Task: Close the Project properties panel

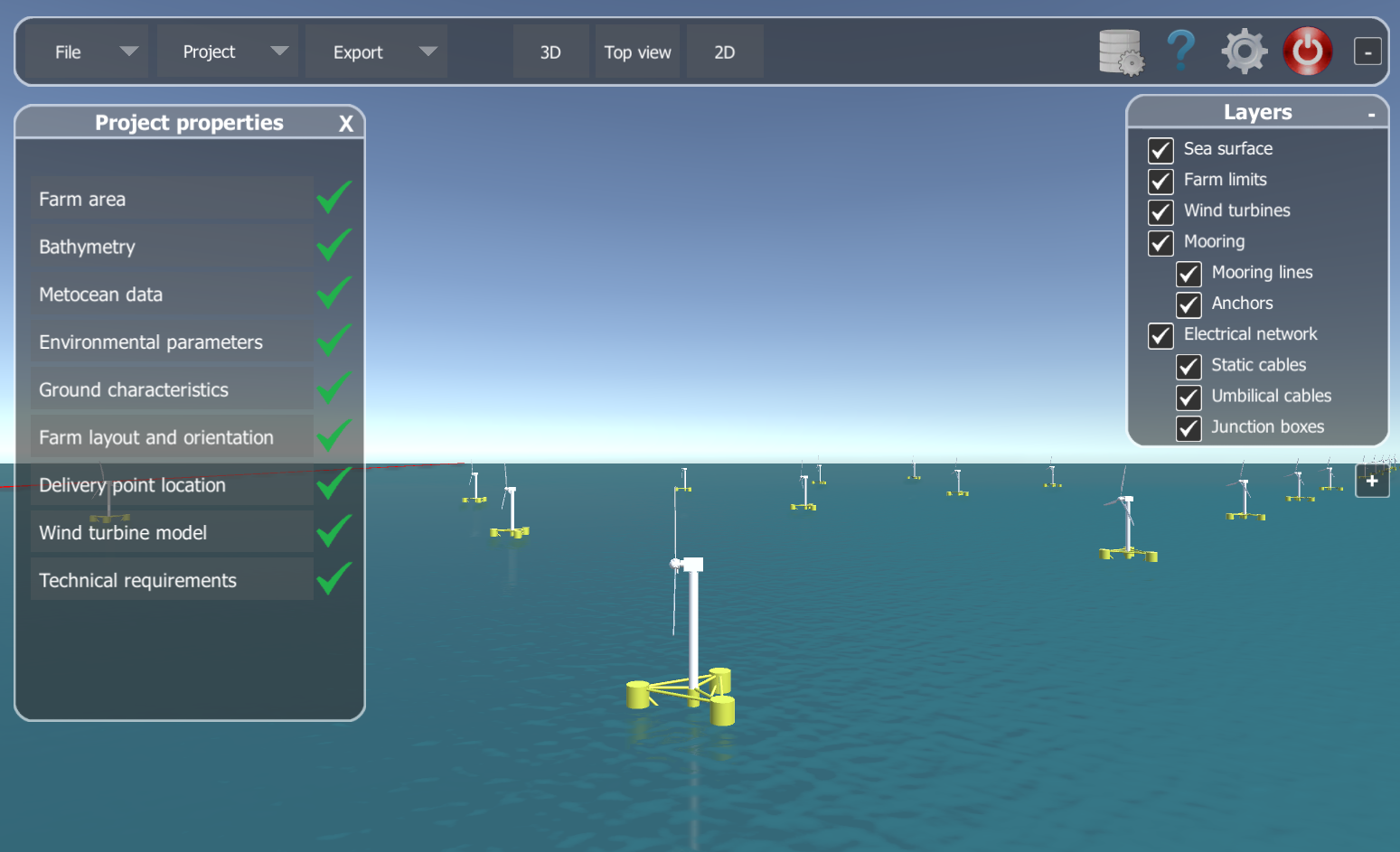Action: point(346,123)
